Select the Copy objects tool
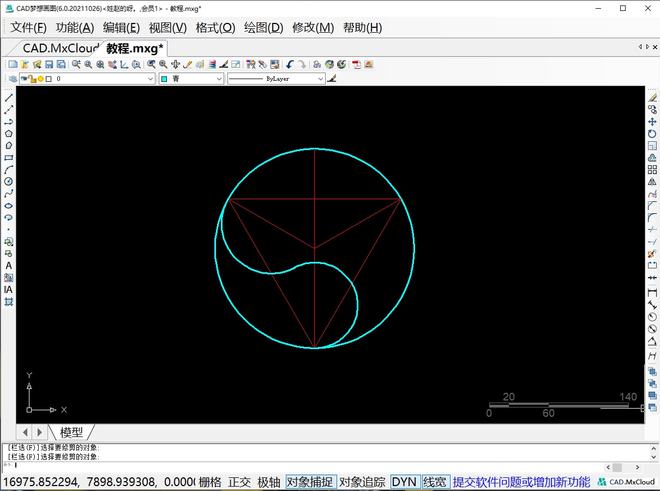The image size is (660, 491). [652, 109]
